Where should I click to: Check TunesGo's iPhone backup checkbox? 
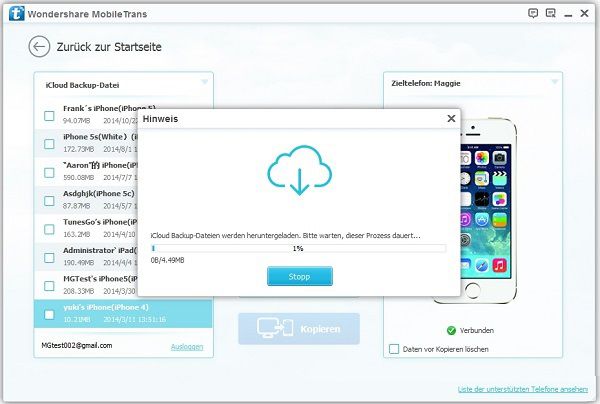point(49,229)
